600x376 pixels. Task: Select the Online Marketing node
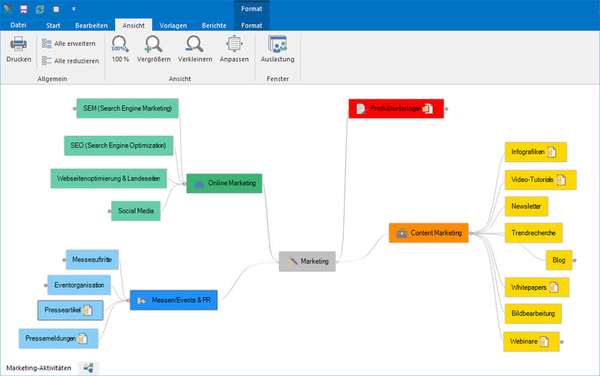point(224,184)
